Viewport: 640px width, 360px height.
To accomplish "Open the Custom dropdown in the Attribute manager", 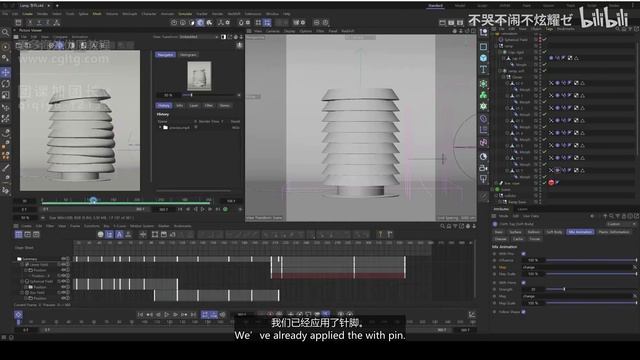I will coord(621,224).
